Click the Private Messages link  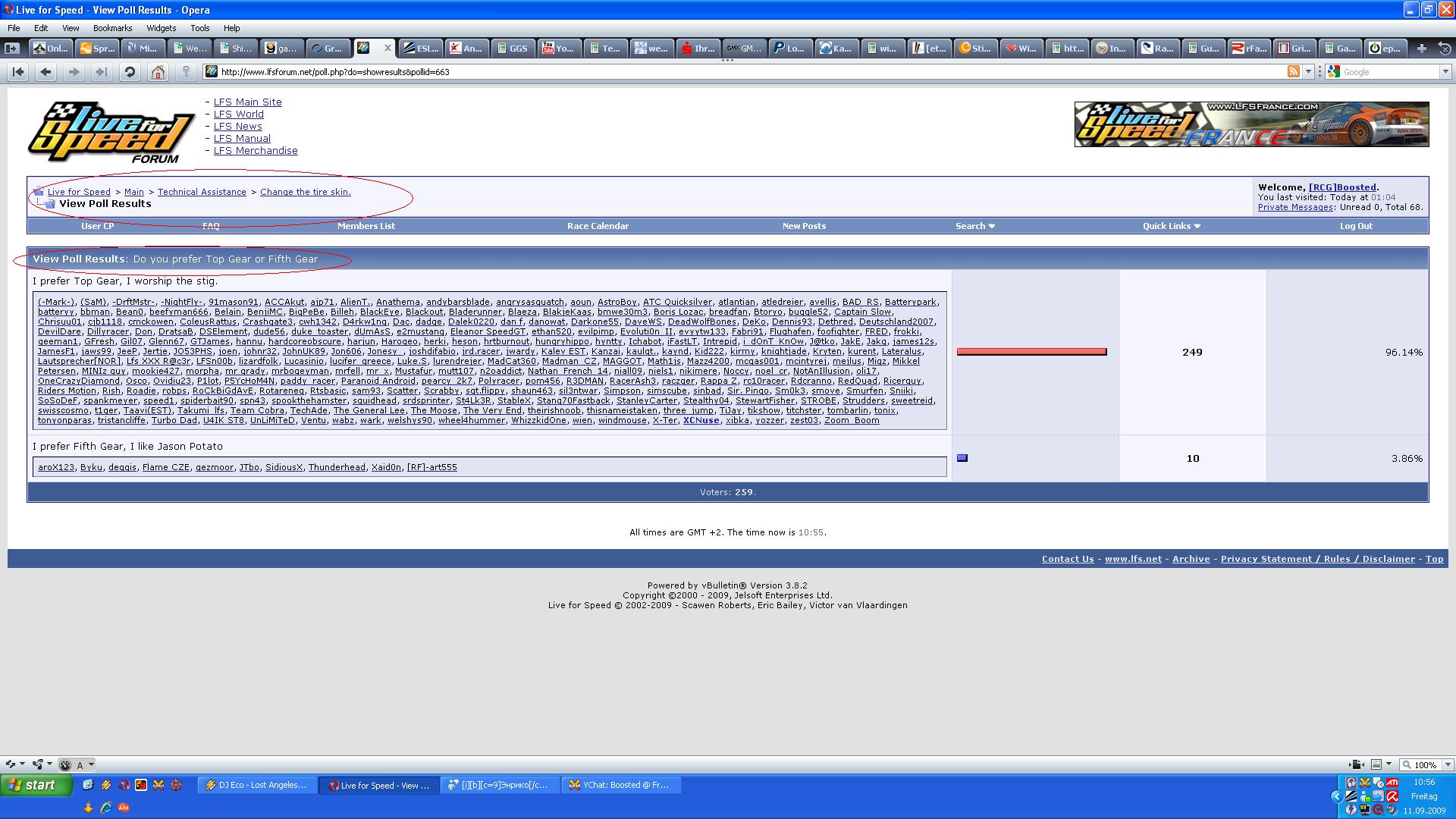(x=1294, y=207)
